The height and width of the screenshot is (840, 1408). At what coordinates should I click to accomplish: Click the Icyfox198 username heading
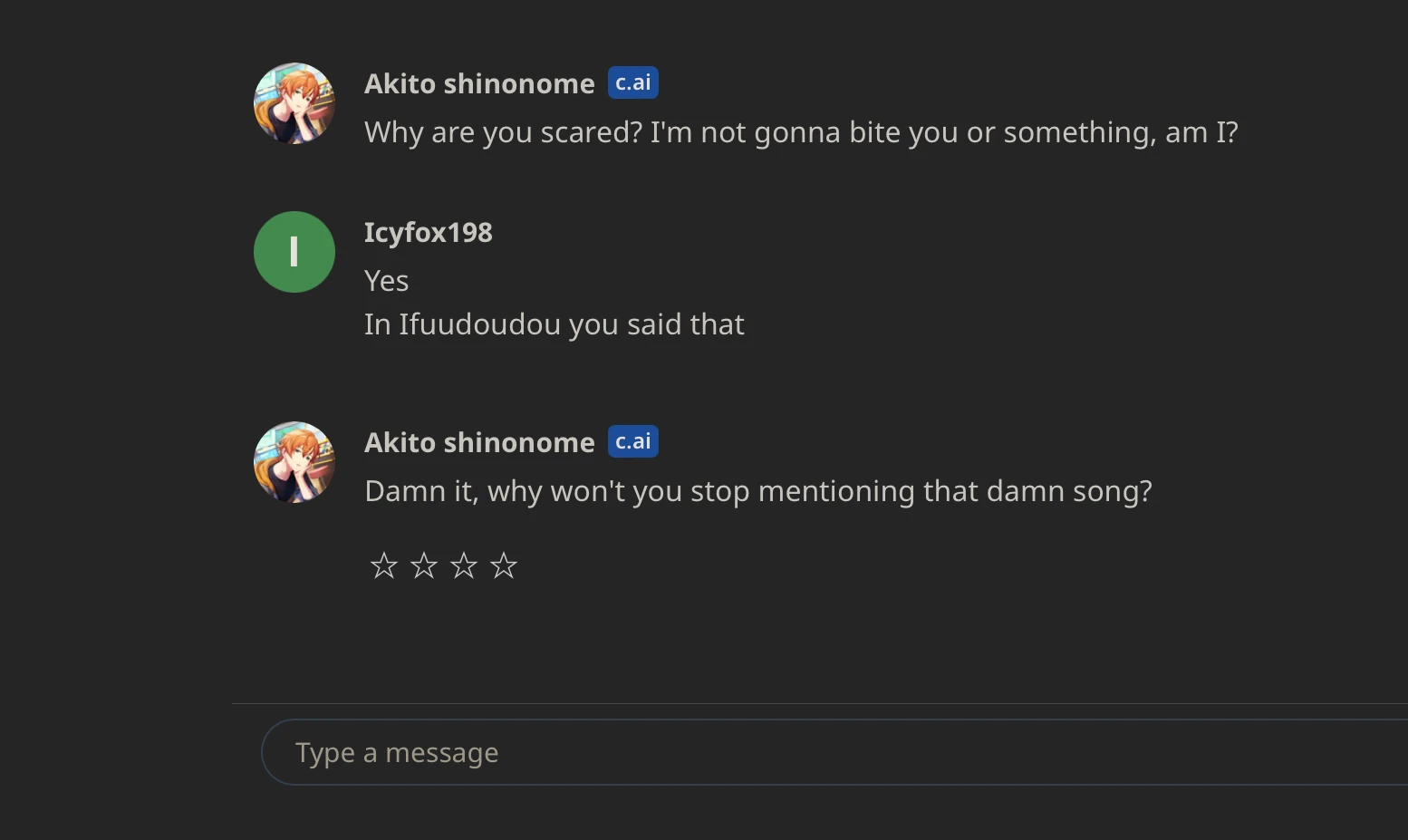tap(428, 232)
